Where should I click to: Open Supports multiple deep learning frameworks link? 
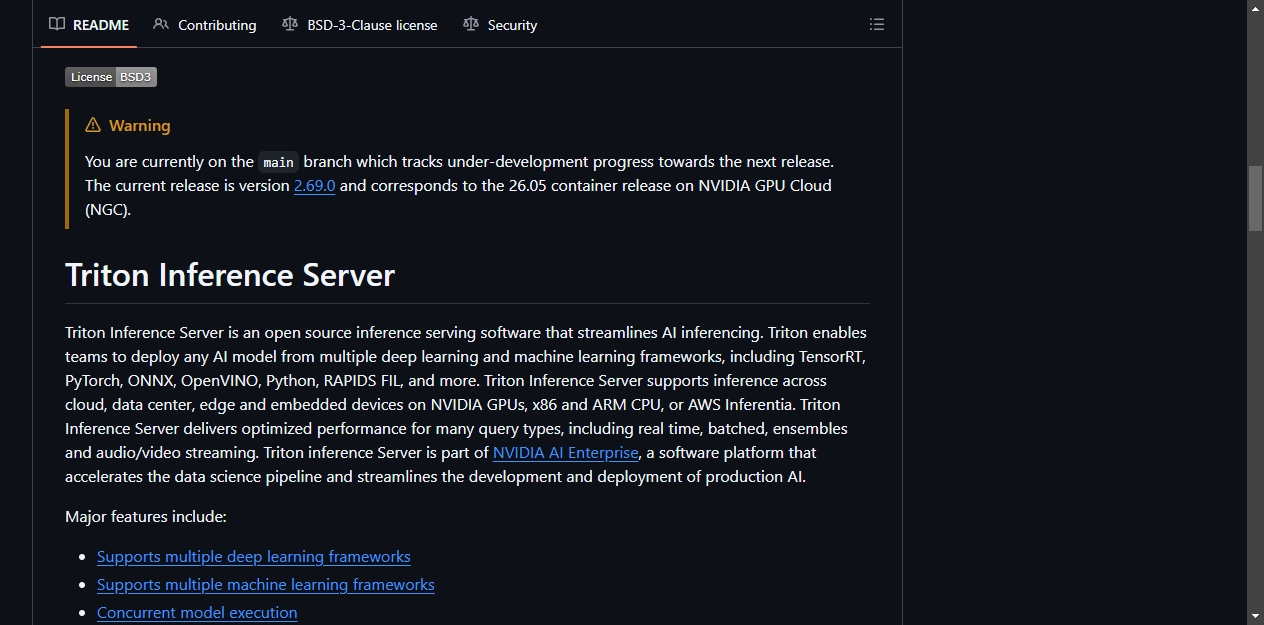pos(254,556)
